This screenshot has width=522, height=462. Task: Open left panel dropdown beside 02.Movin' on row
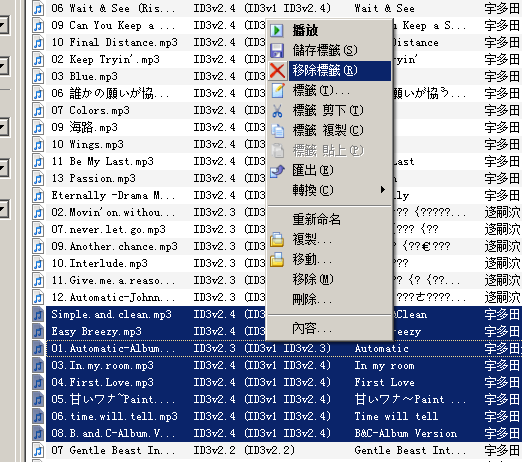(x=4, y=209)
